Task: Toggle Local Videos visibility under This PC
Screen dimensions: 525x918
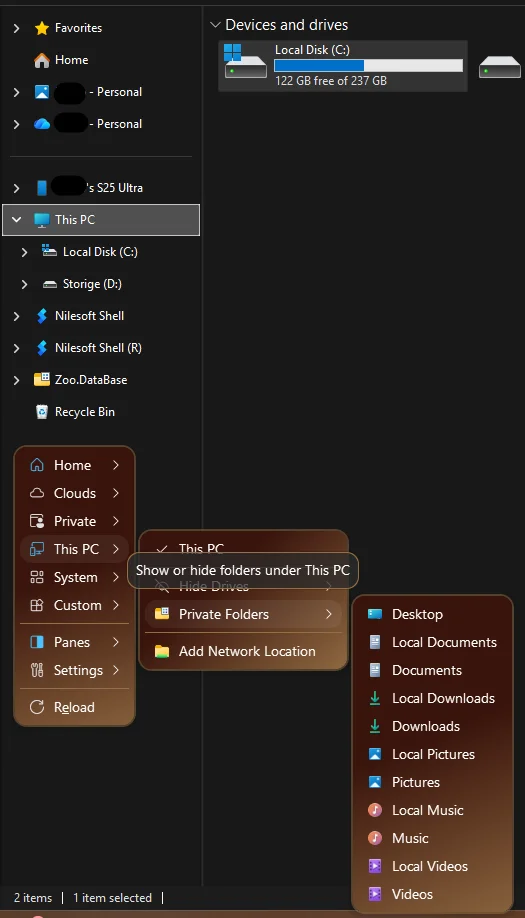Action: pyautogui.click(x=433, y=866)
